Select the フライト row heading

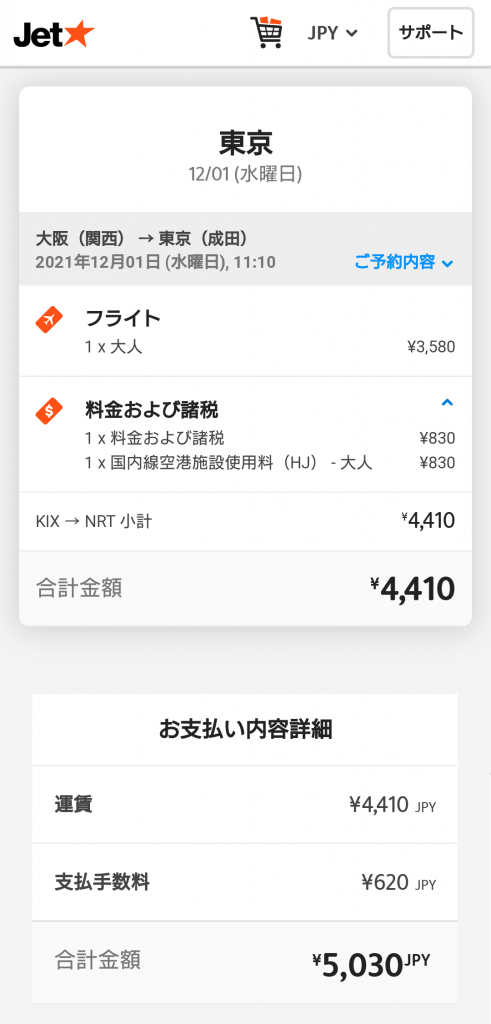point(123,319)
